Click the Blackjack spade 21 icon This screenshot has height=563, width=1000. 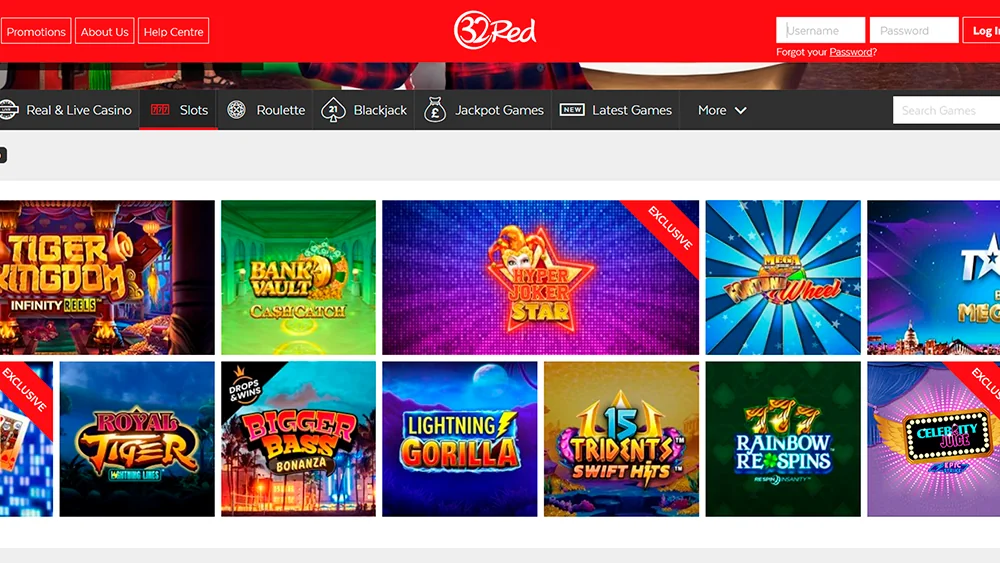pyautogui.click(x=333, y=110)
